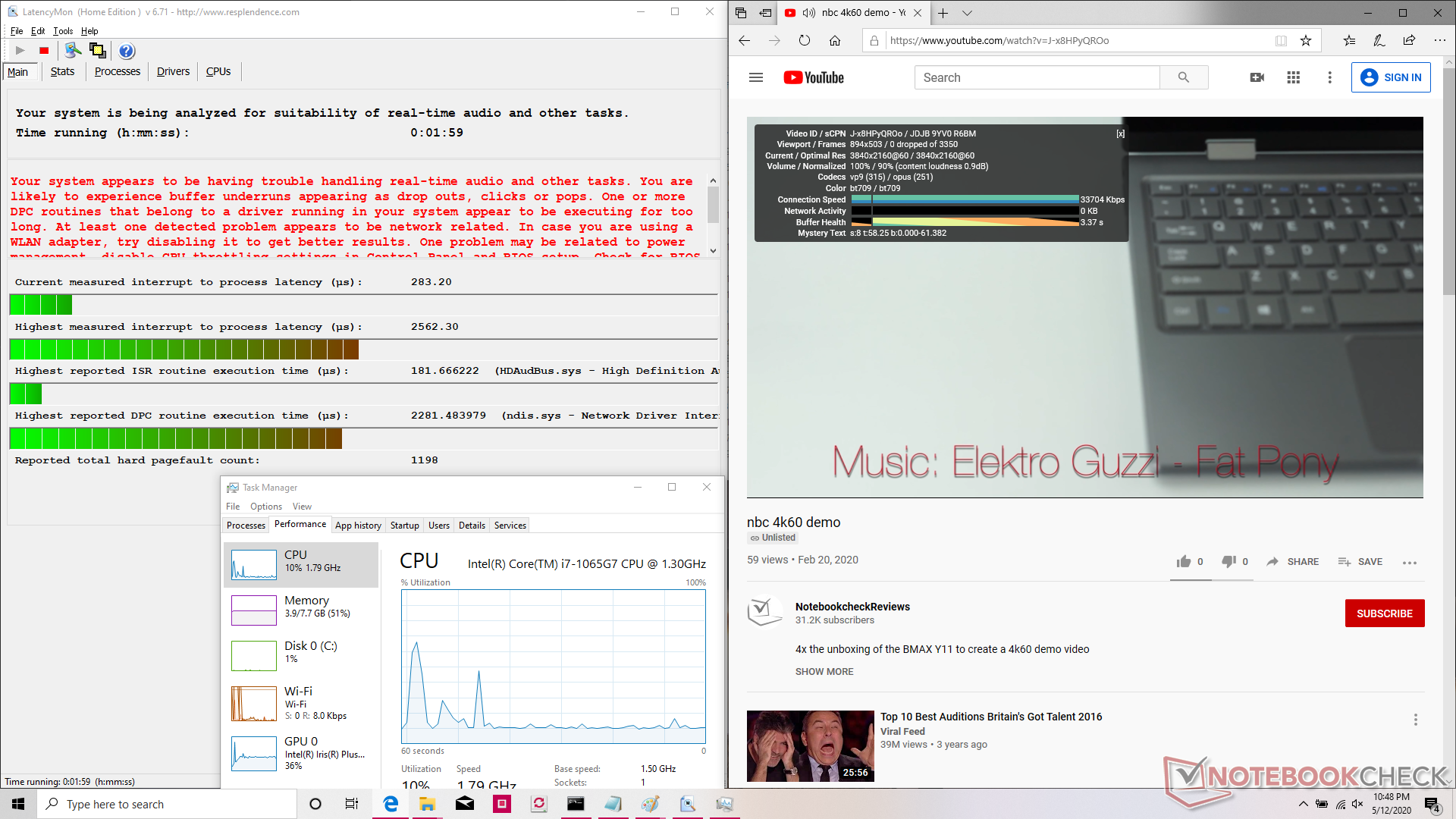Image resolution: width=1456 pixels, height=819 pixels.
Task: Open Task Manager Details tab
Action: tap(472, 526)
